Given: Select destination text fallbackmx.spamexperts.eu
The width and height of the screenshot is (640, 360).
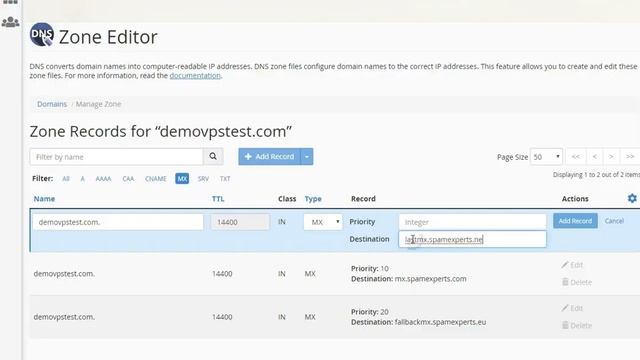Looking at the screenshot, I should pos(440,322).
